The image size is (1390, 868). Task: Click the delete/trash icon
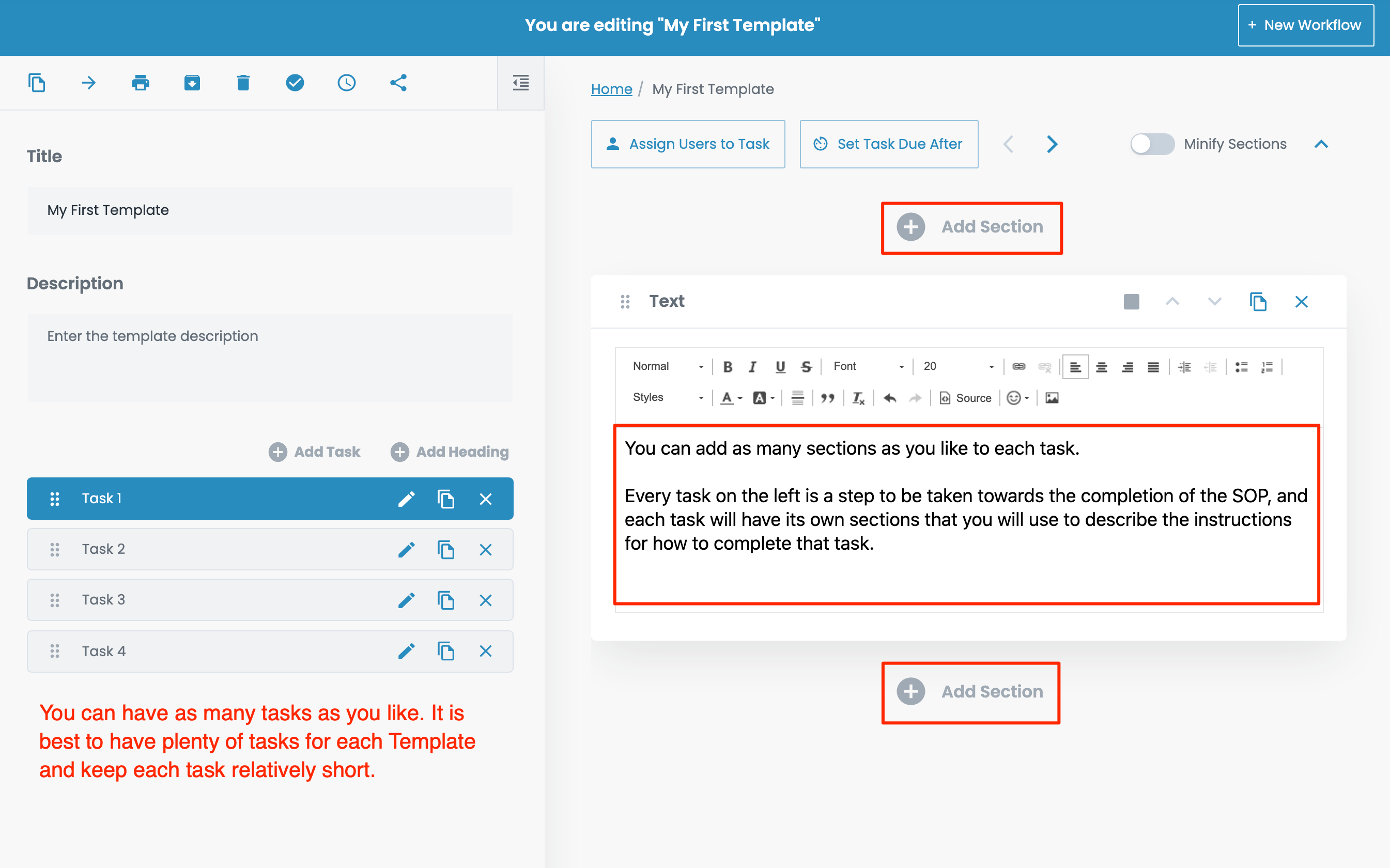[x=244, y=82]
